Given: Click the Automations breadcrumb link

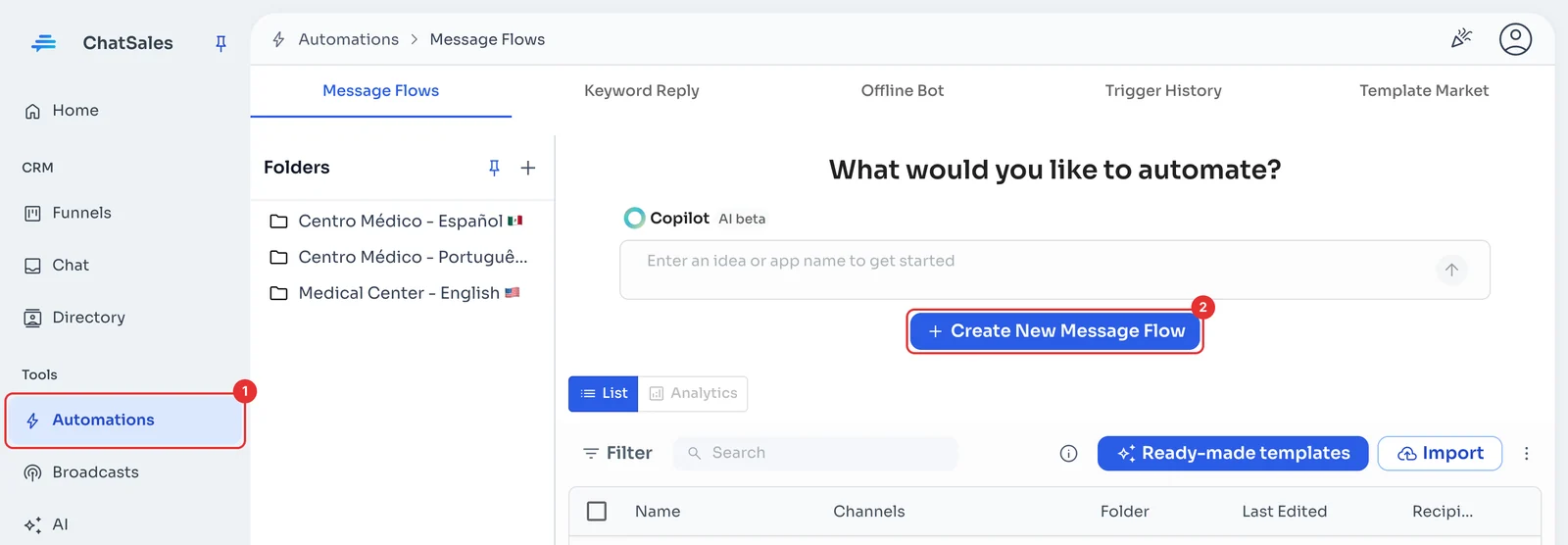Looking at the screenshot, I should (x=349, y=39).
